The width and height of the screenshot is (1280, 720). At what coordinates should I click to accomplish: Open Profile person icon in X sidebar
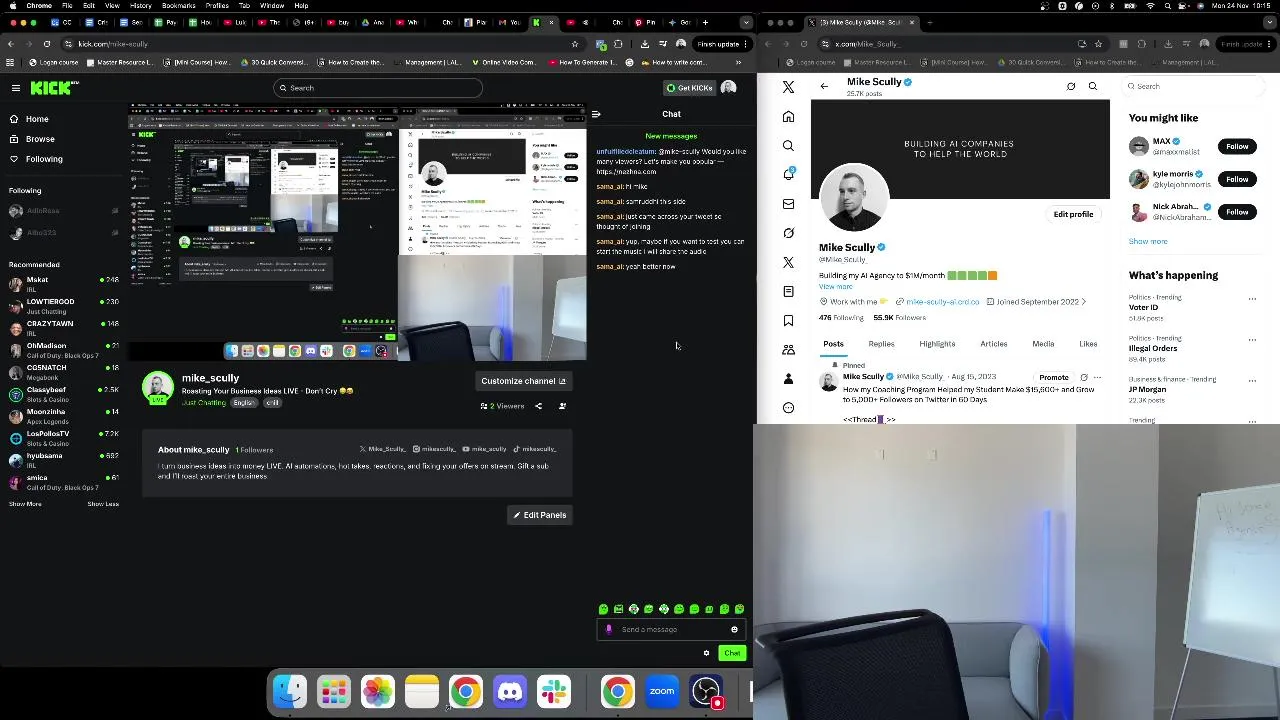pos(788,379)
